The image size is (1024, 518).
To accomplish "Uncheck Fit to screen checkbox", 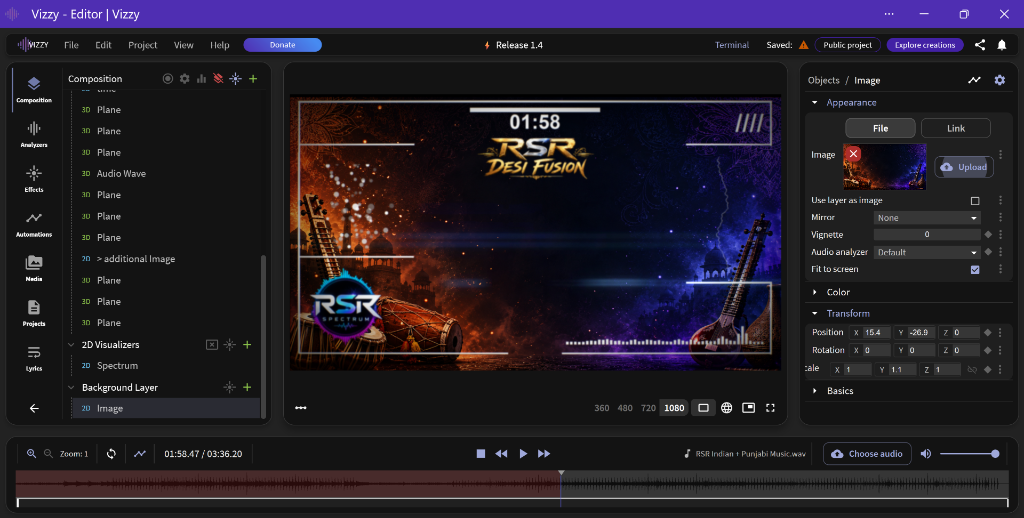I will coord(975,269).
